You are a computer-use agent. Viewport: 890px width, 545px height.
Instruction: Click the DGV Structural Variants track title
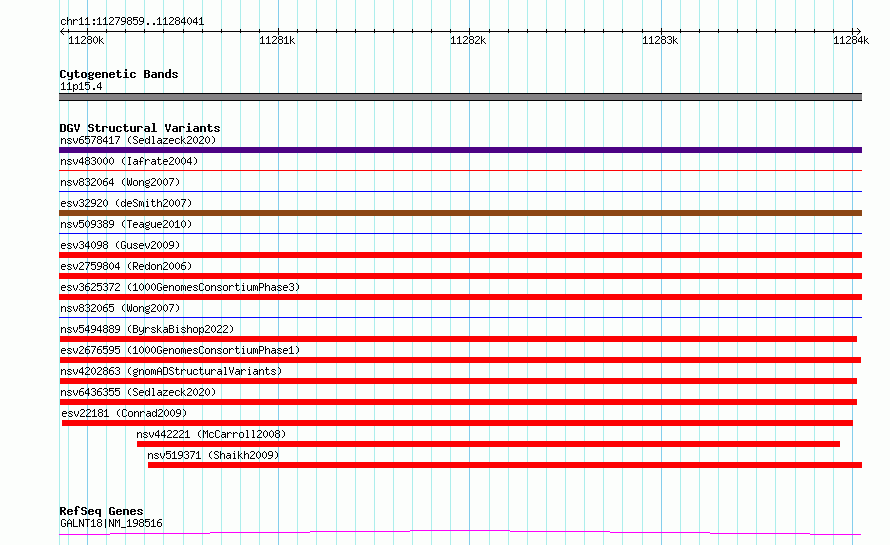pos(140,128)
